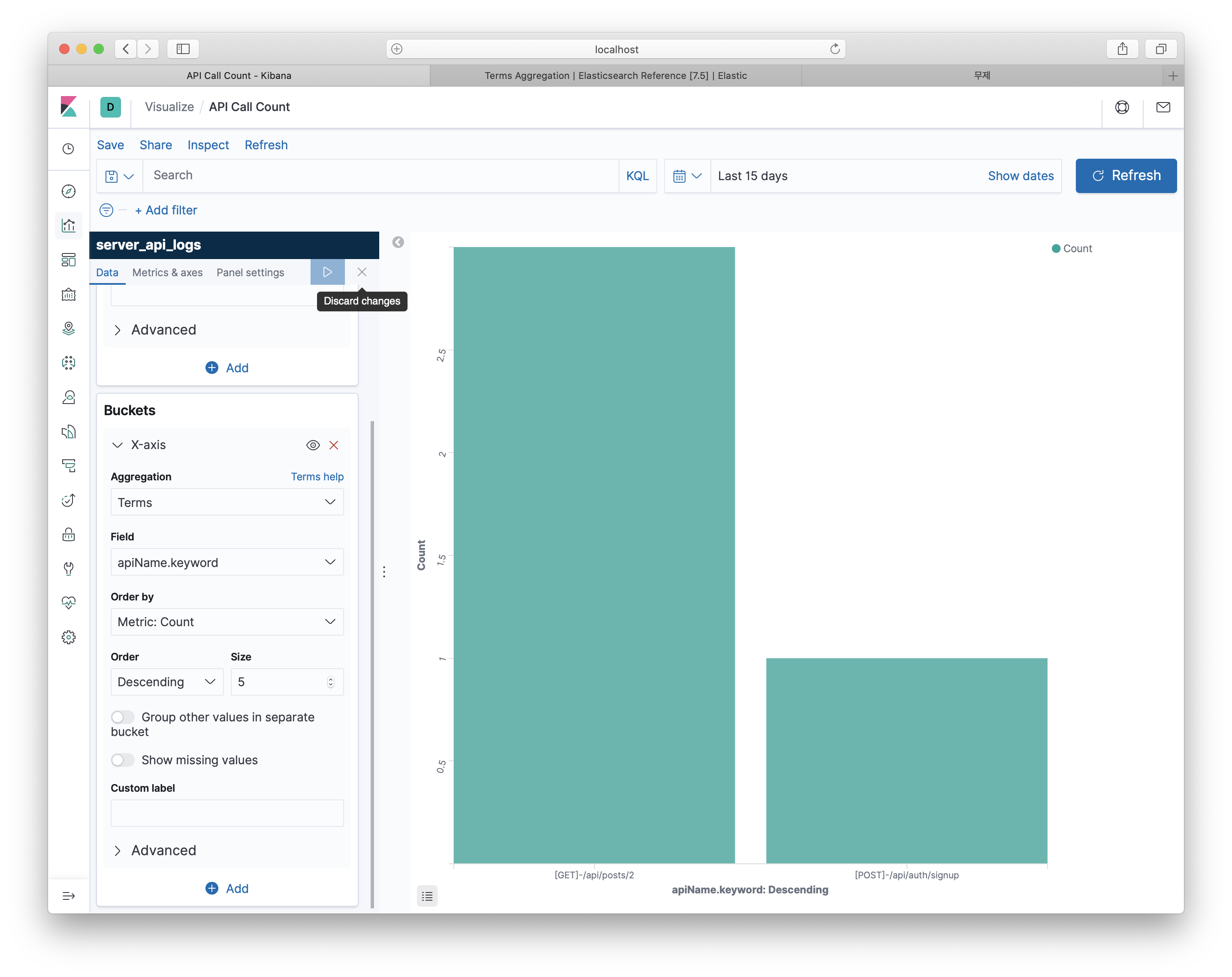Click Add below the Buckets section
This screenshot has width=1232, height=977.
click(227, 889)
